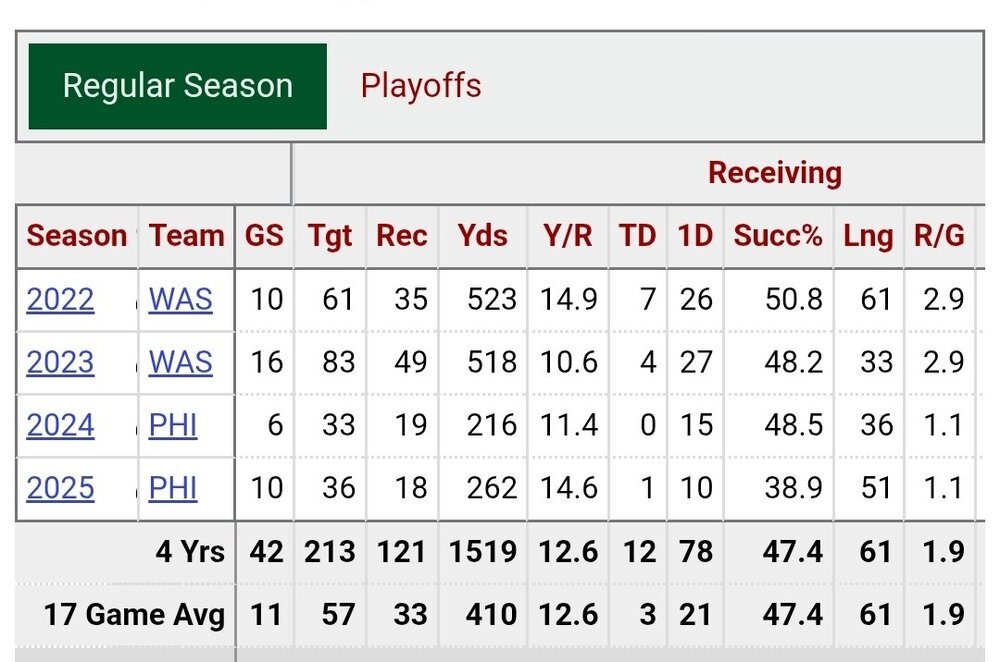Sort by Yds column header

pos(483,236)
